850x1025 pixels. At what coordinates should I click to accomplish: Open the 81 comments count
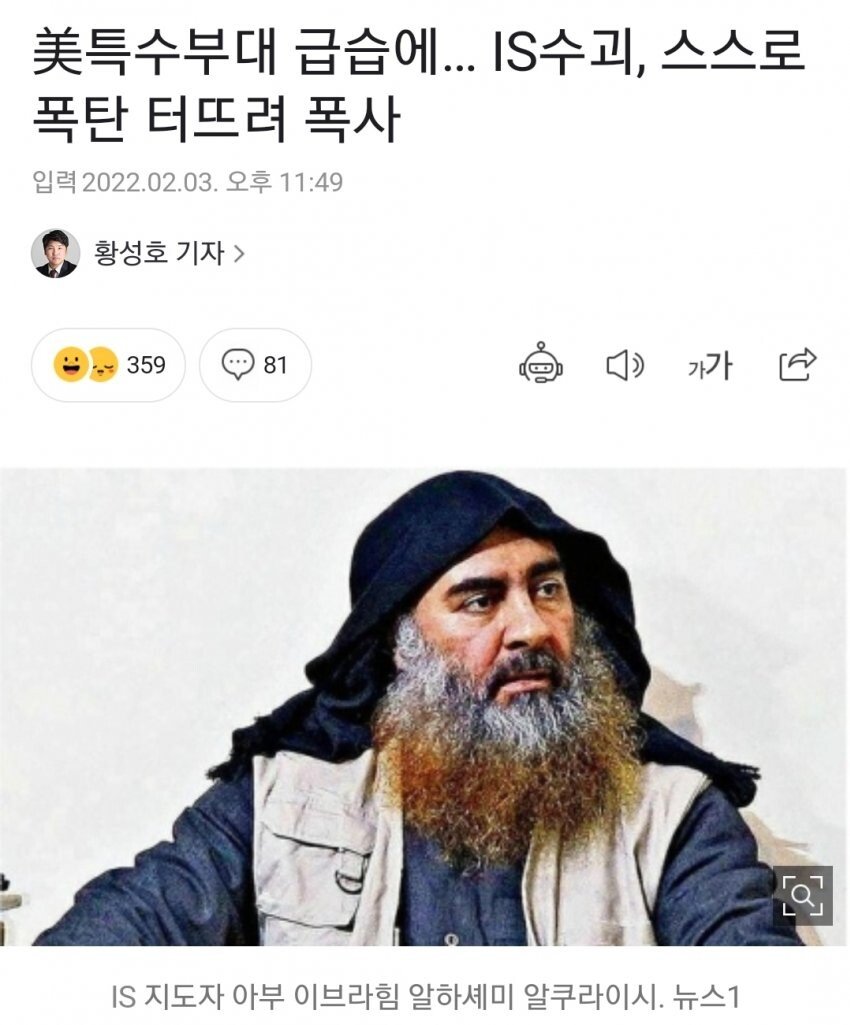[x=275, y=365]
